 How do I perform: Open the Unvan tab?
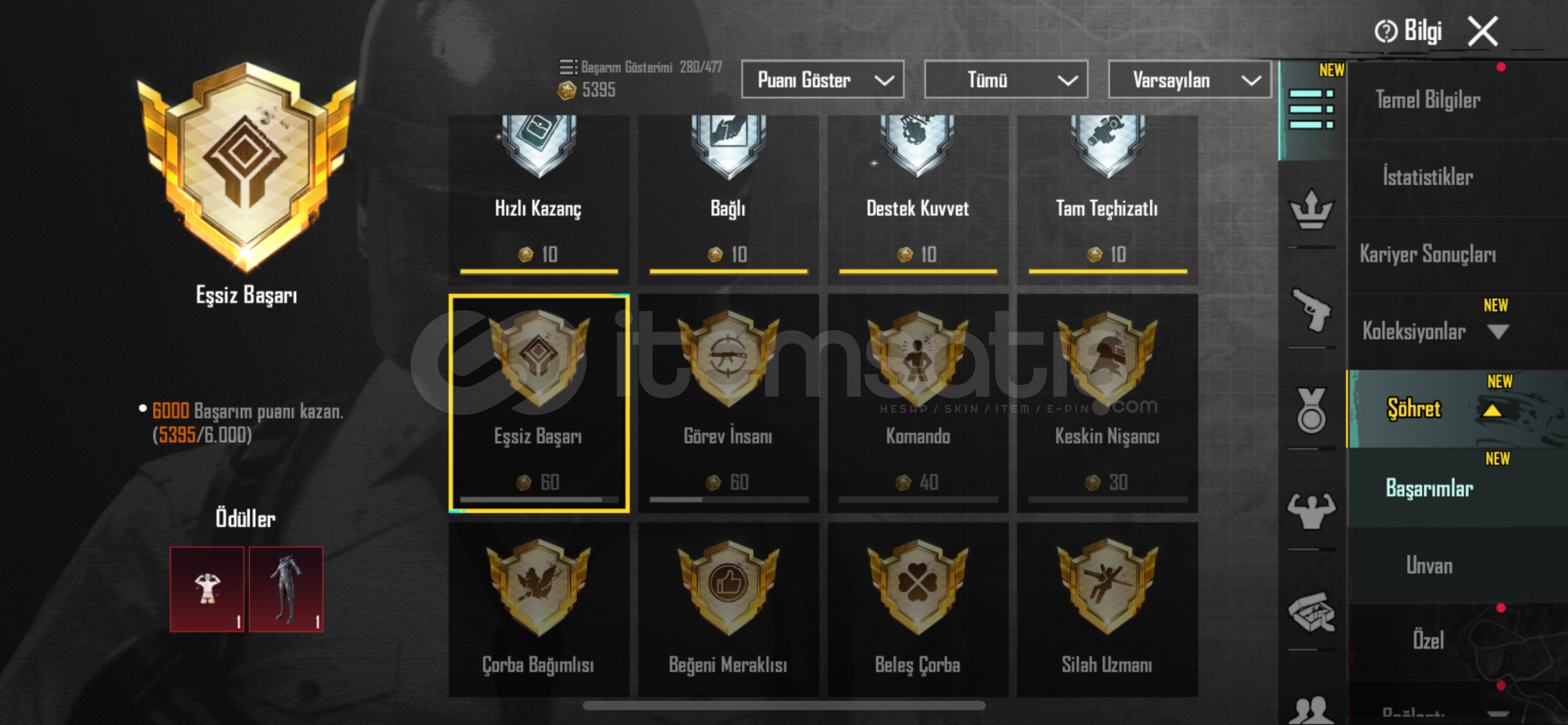point(1429,565)
